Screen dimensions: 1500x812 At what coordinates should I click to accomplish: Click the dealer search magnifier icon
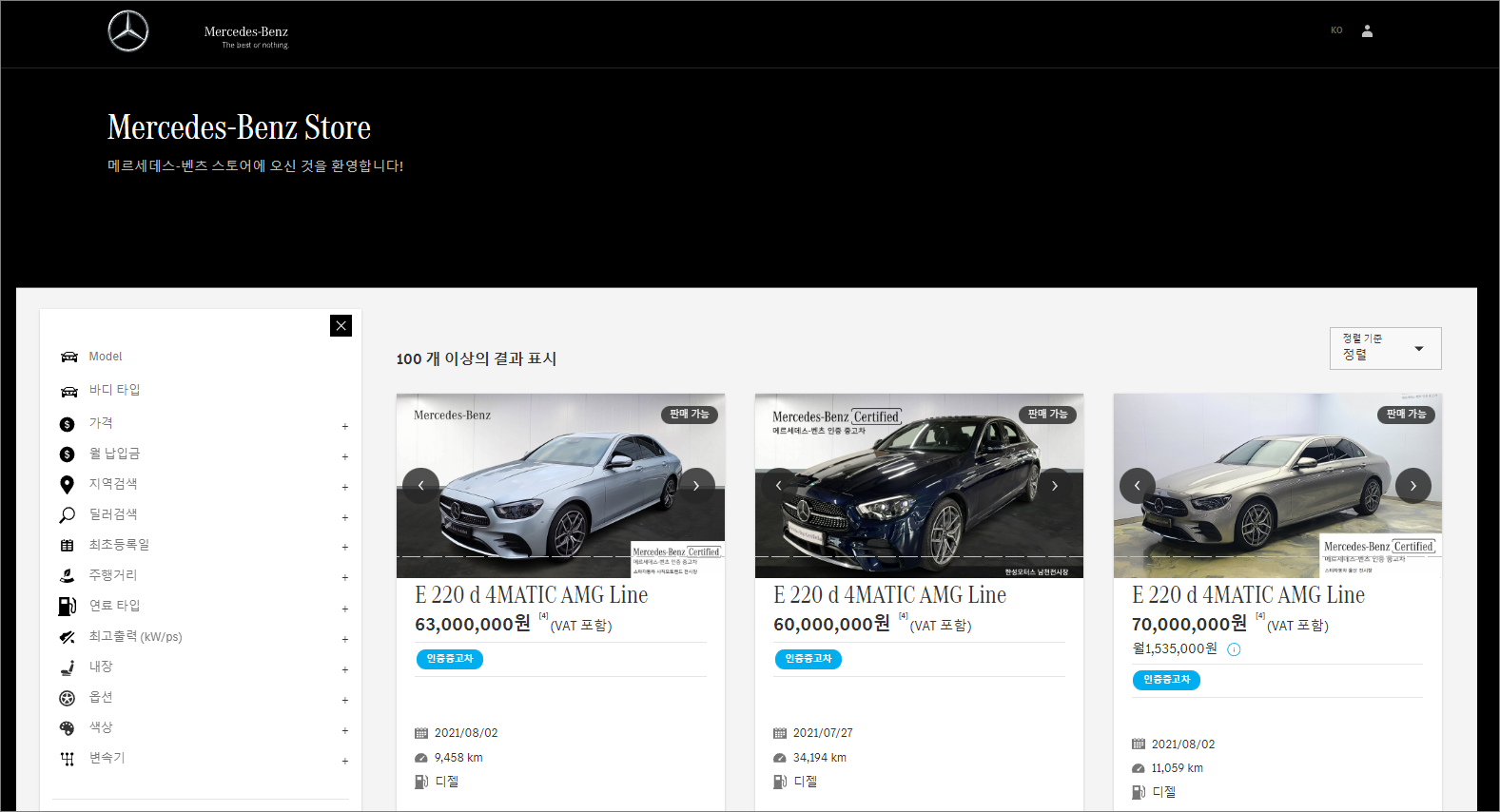[67, 515]
